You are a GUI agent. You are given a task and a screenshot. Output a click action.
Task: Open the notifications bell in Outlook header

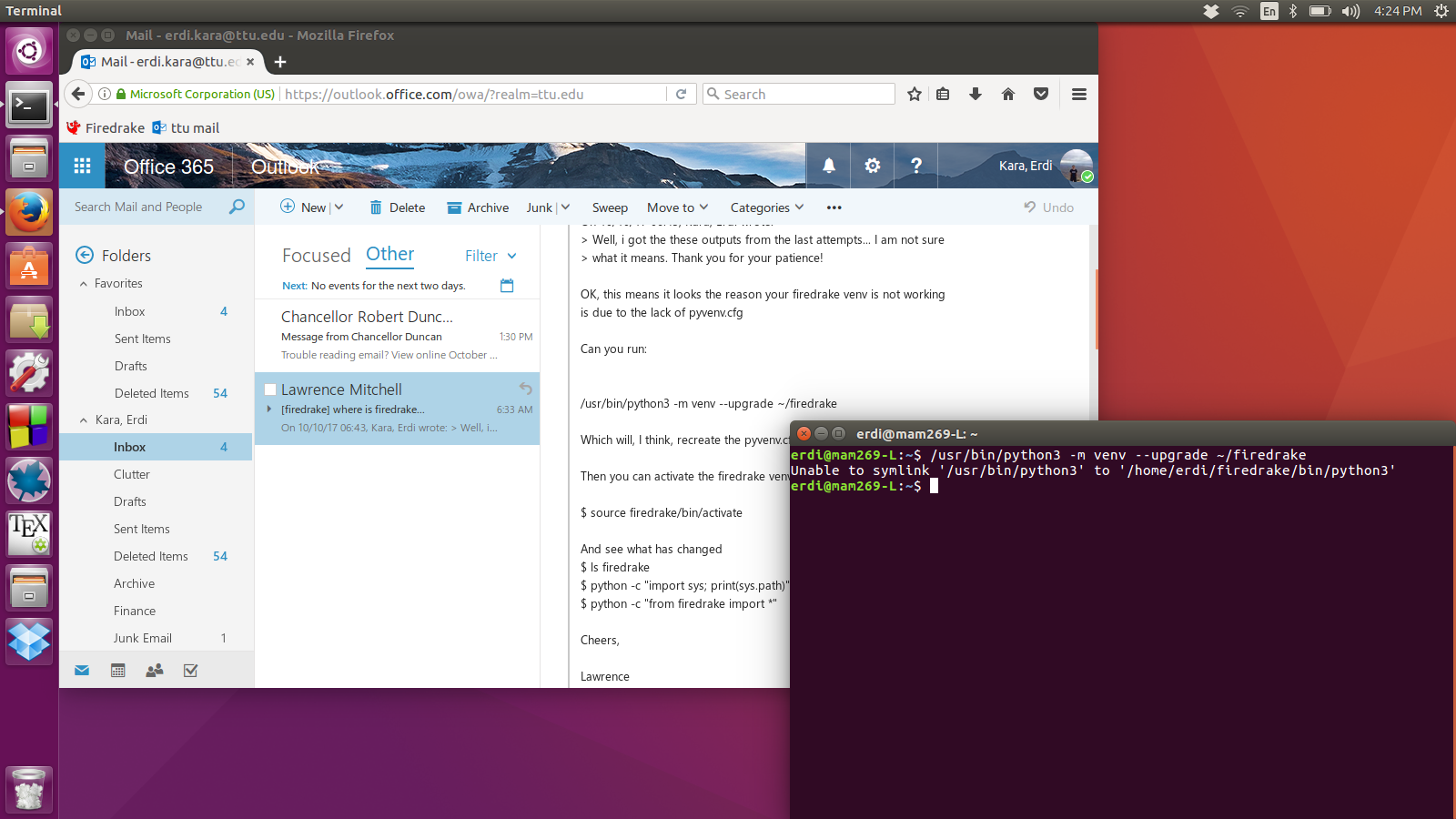pos(828,166)
